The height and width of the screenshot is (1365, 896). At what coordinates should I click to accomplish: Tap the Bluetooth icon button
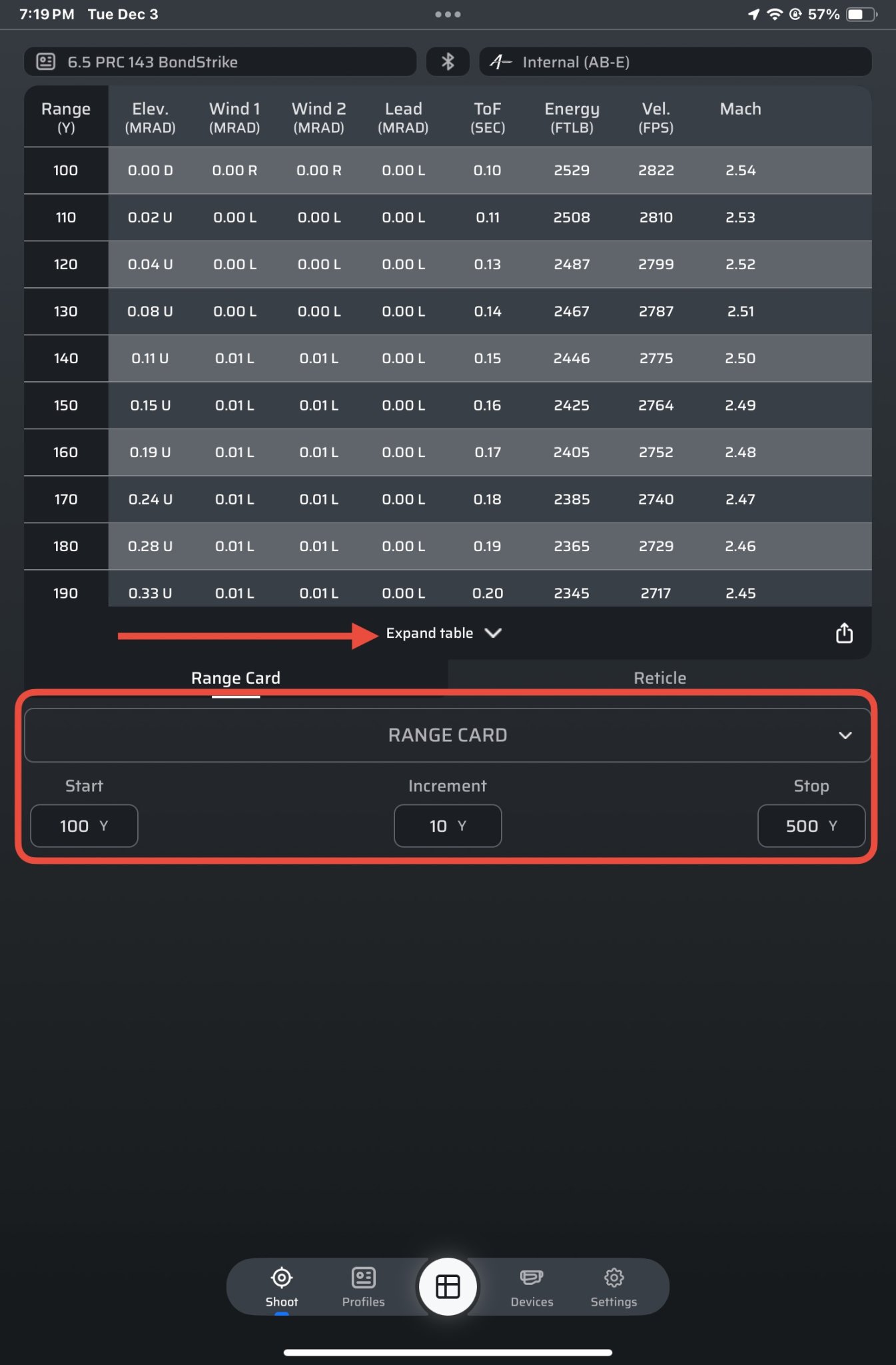[x=448, y=62]
